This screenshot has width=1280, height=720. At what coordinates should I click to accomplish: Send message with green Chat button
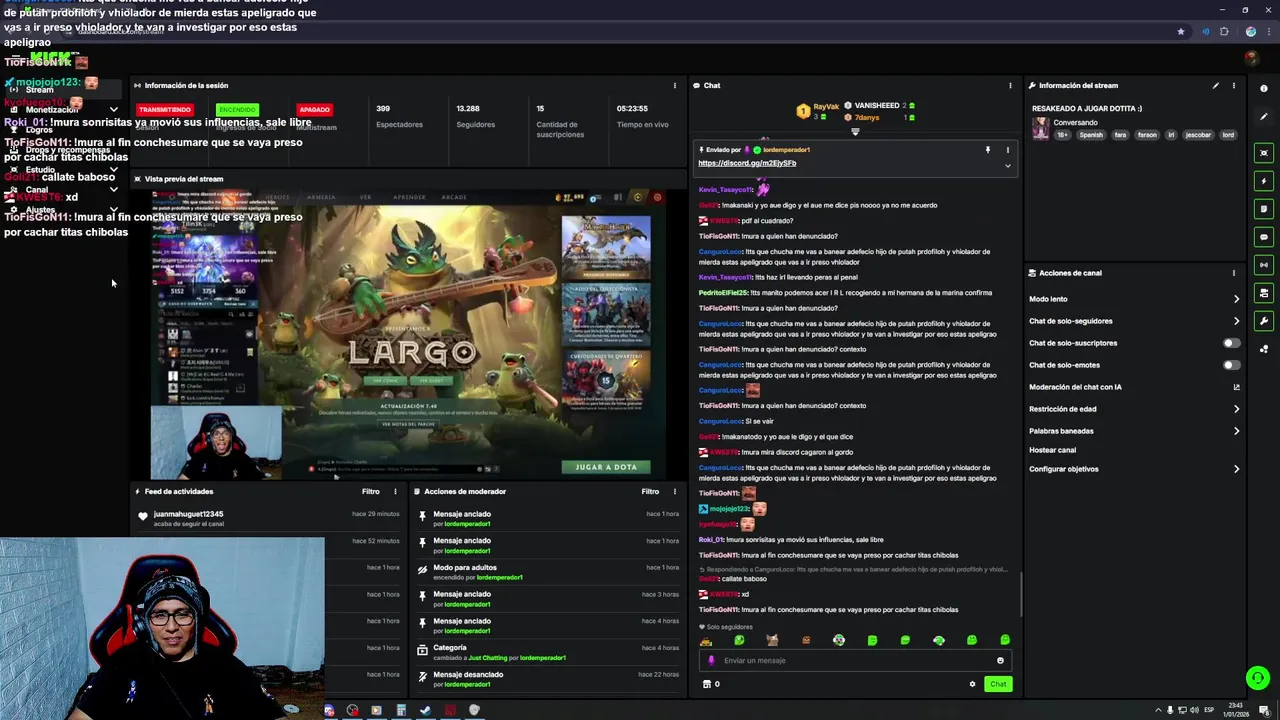997,684
